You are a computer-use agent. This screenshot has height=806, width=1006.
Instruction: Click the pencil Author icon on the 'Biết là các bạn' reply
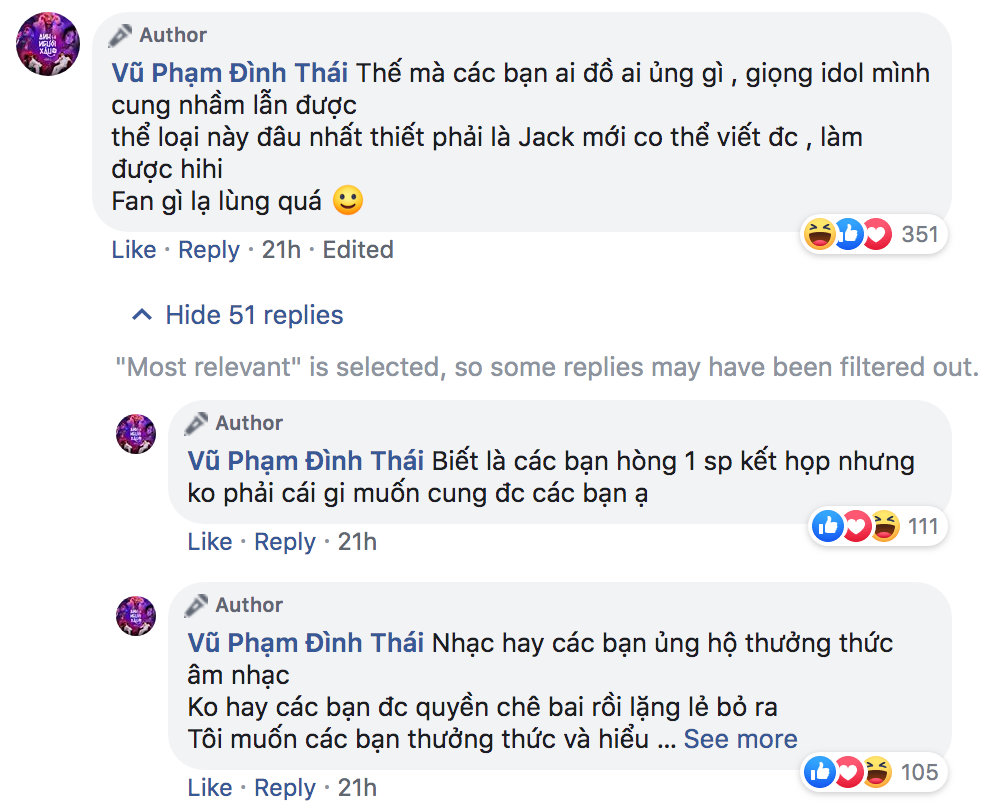[x=197, y=423]
